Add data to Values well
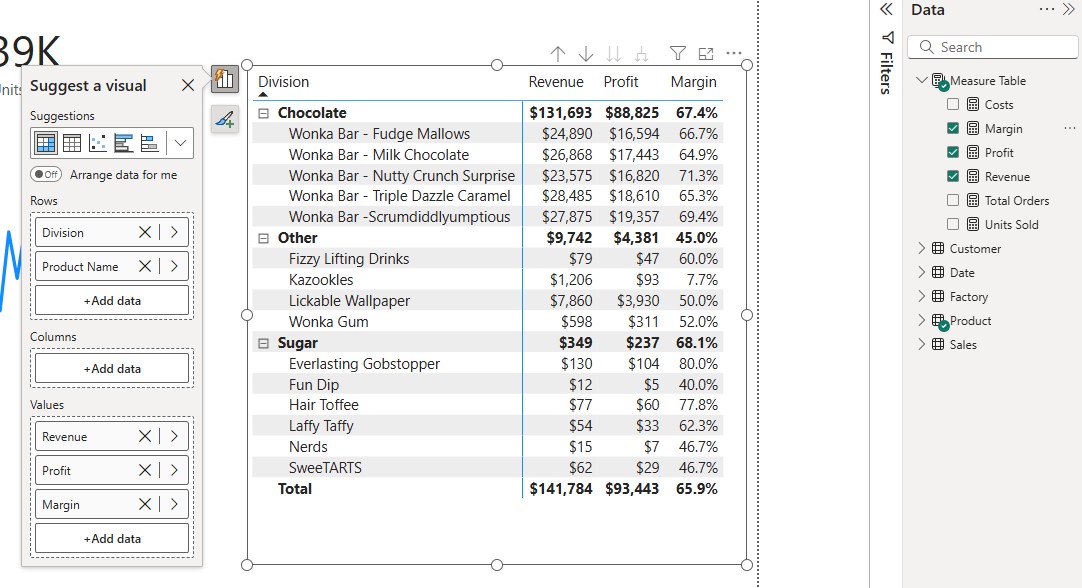This screenshot has width=1082, height=588. click(112, 538)
